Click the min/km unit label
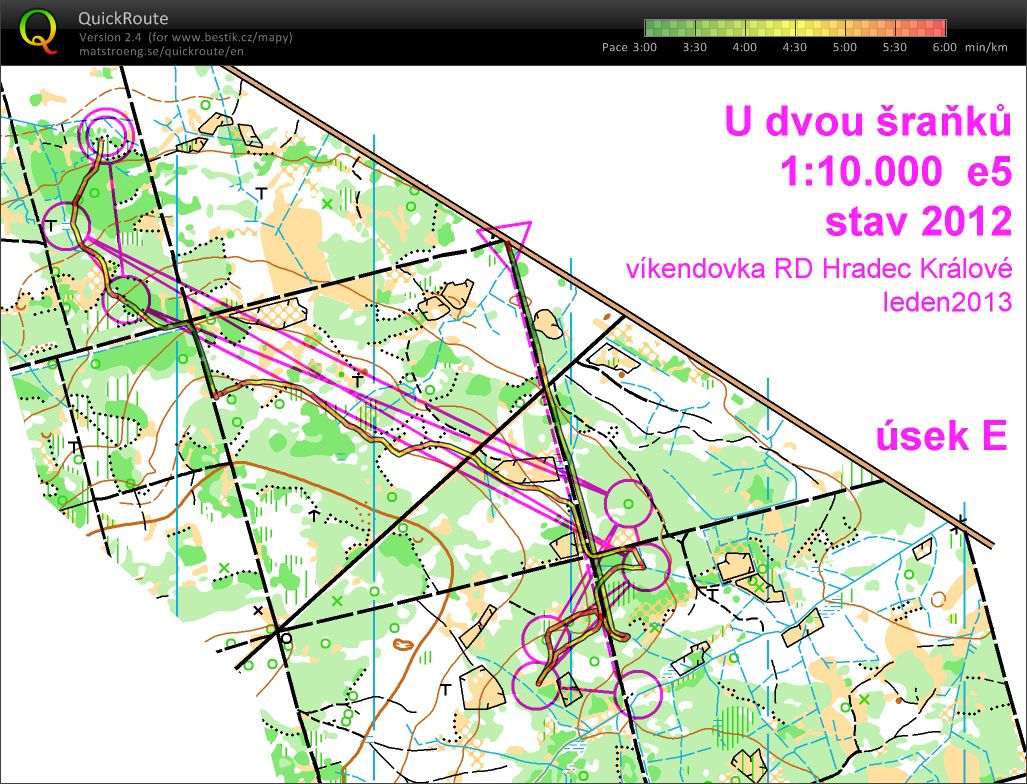The image size is (1027, 784). point(986,47)
